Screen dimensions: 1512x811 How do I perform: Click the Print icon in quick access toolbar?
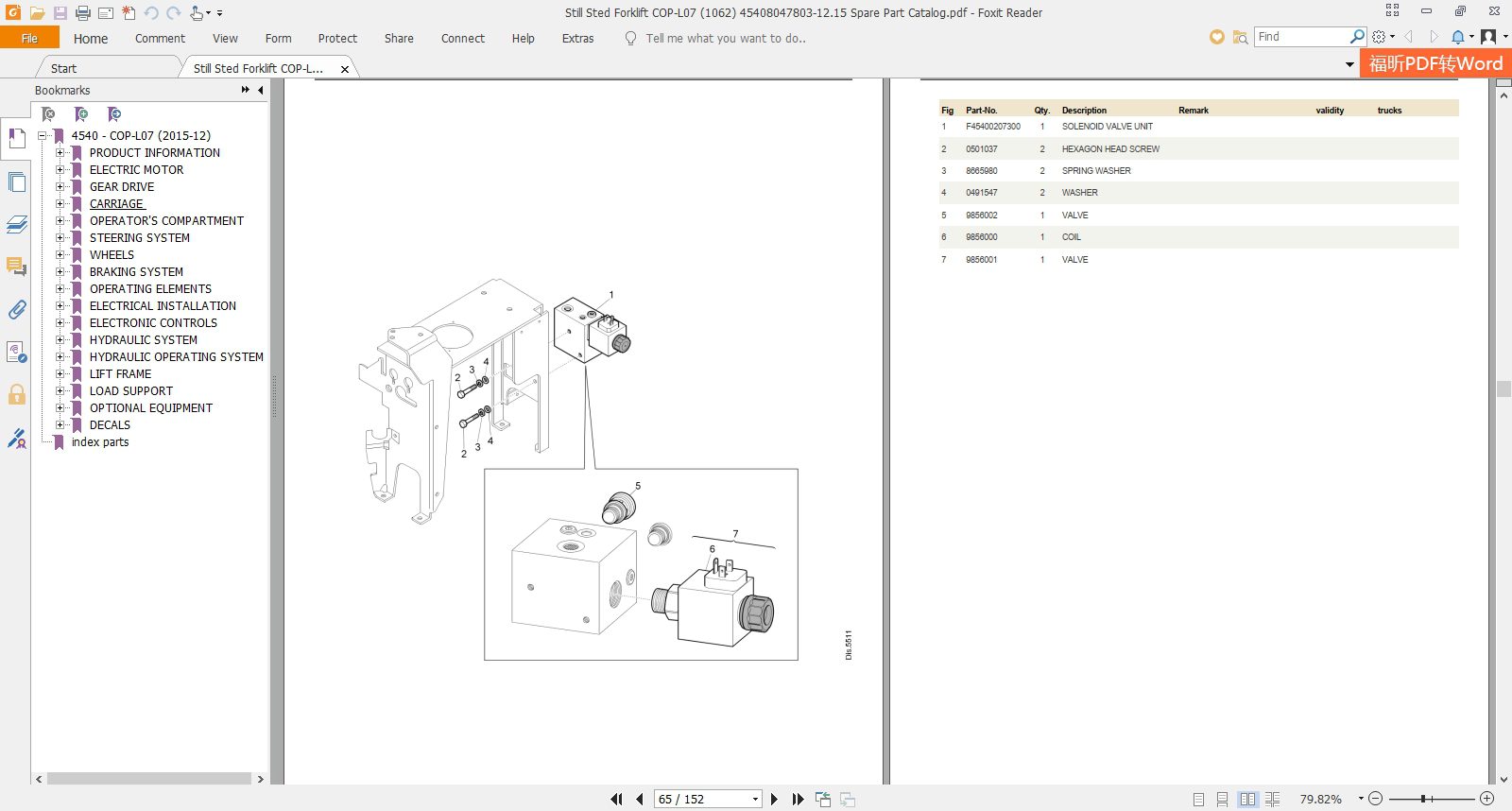tap(82, 13)
